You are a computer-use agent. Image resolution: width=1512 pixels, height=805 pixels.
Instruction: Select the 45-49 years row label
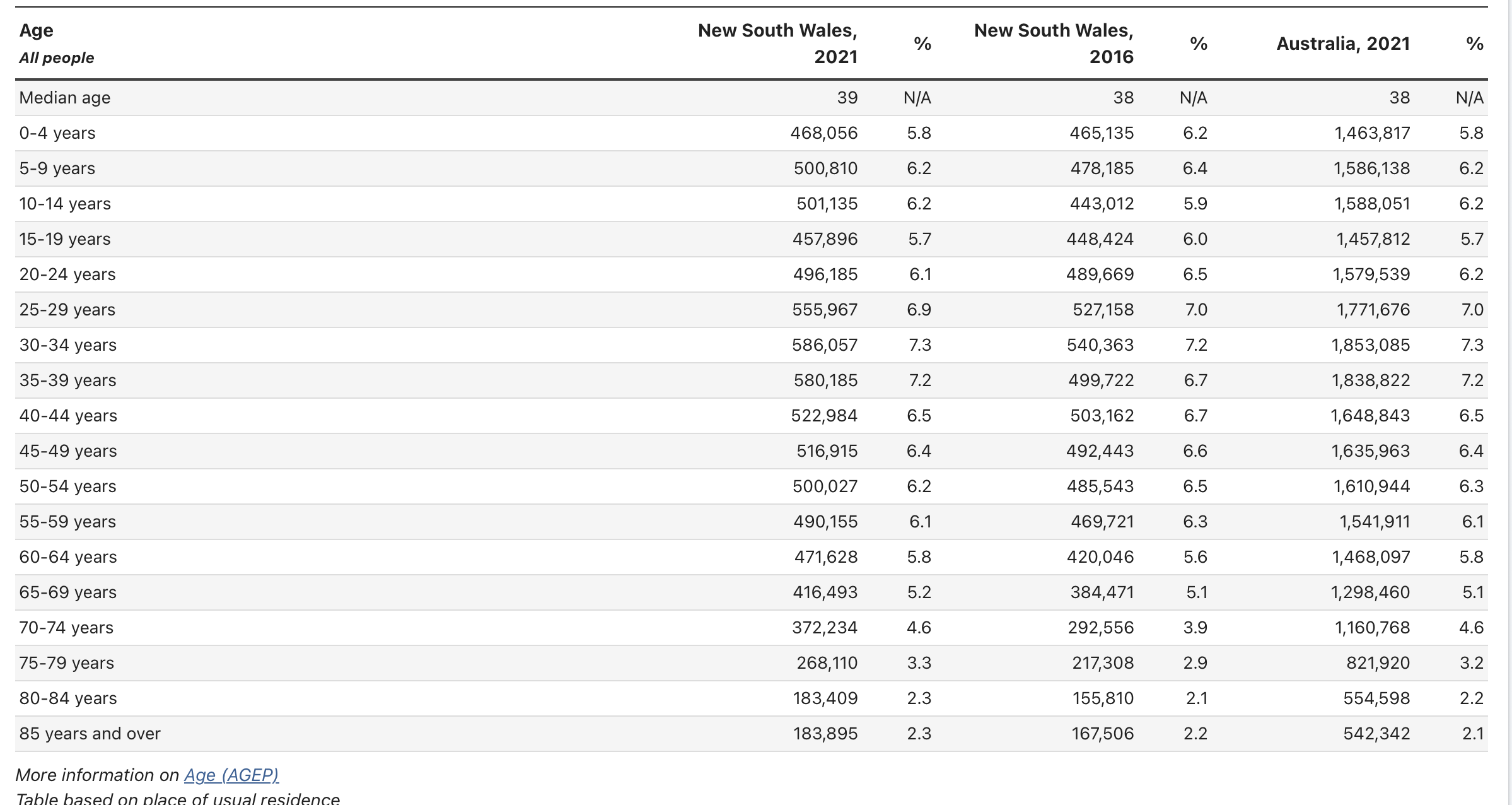(67, 451)
